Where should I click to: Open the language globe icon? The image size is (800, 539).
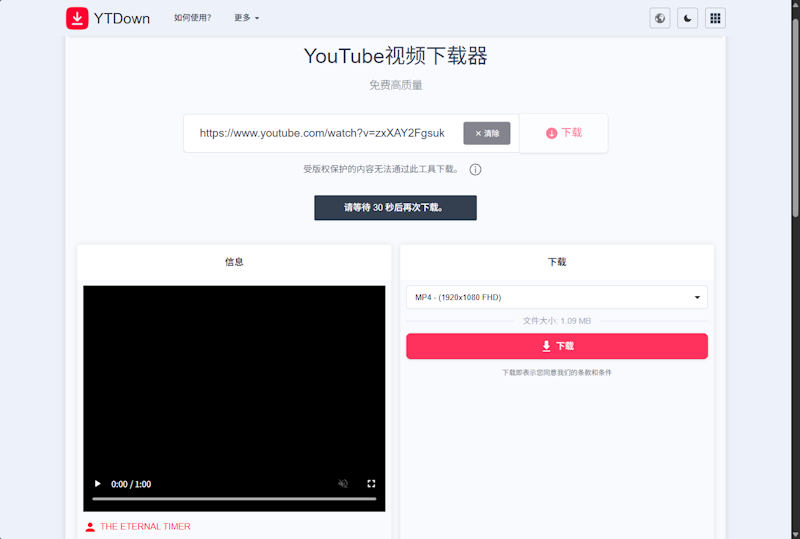click(x=660, y=18)
